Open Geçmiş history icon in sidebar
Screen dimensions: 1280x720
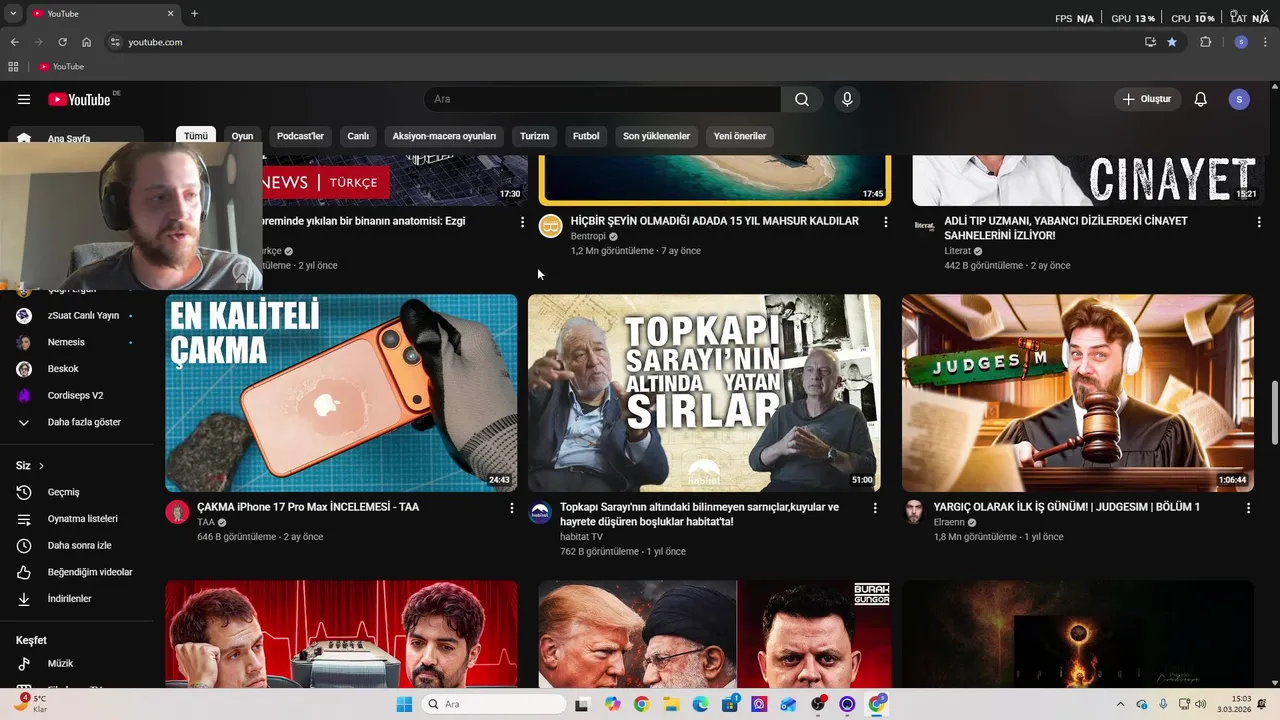pos(24,492)
